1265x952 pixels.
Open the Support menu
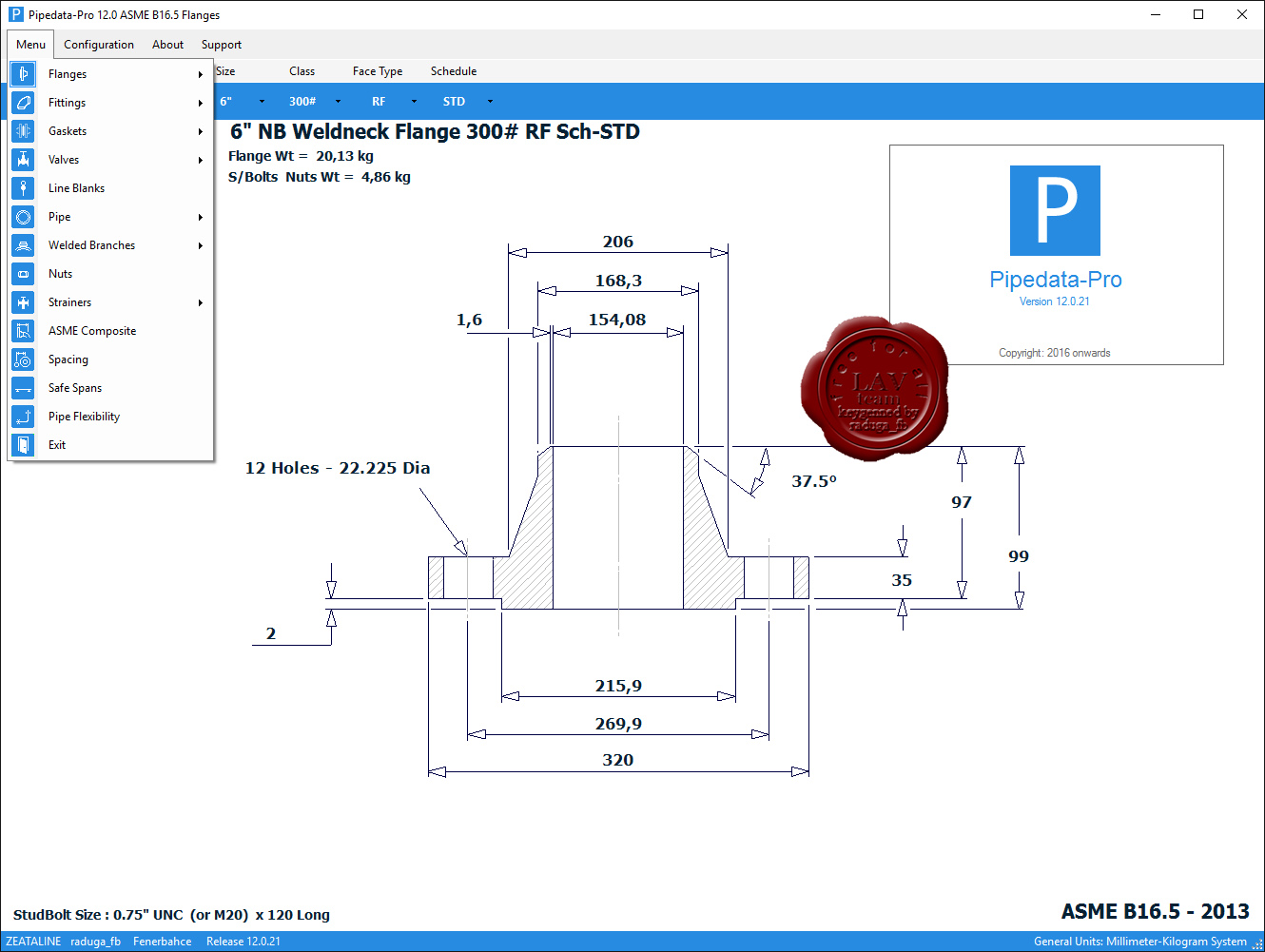click(x=222, y=45)
